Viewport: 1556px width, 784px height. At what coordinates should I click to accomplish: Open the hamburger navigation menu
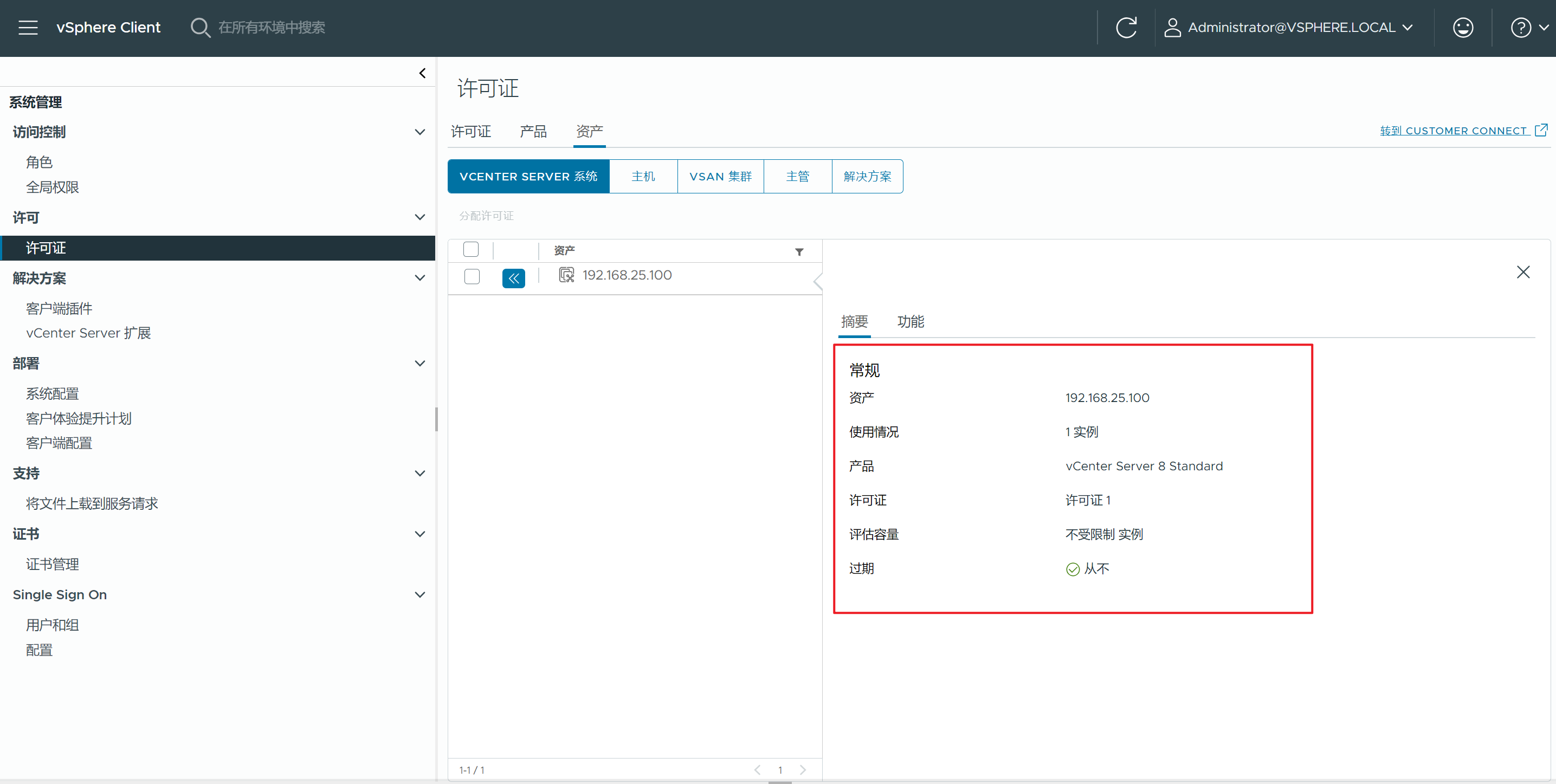coord(28,28)
